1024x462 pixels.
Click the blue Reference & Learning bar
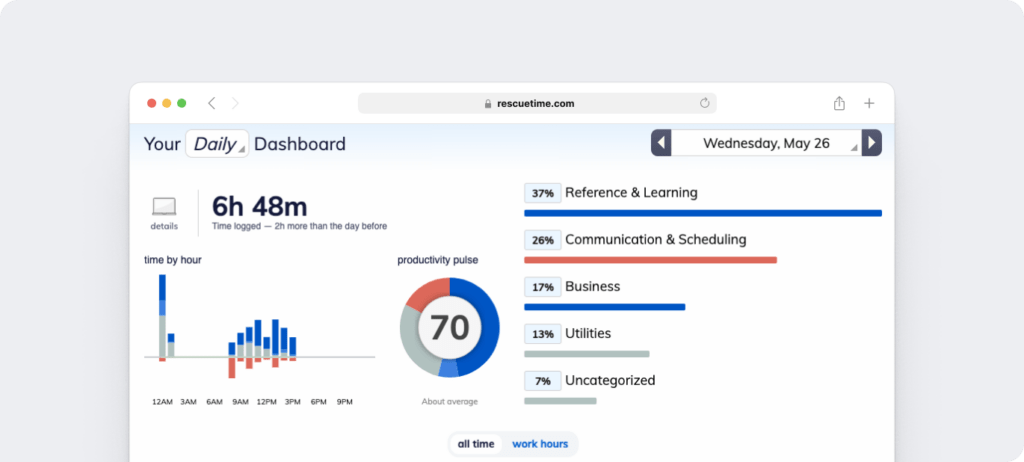coord(702,213)
